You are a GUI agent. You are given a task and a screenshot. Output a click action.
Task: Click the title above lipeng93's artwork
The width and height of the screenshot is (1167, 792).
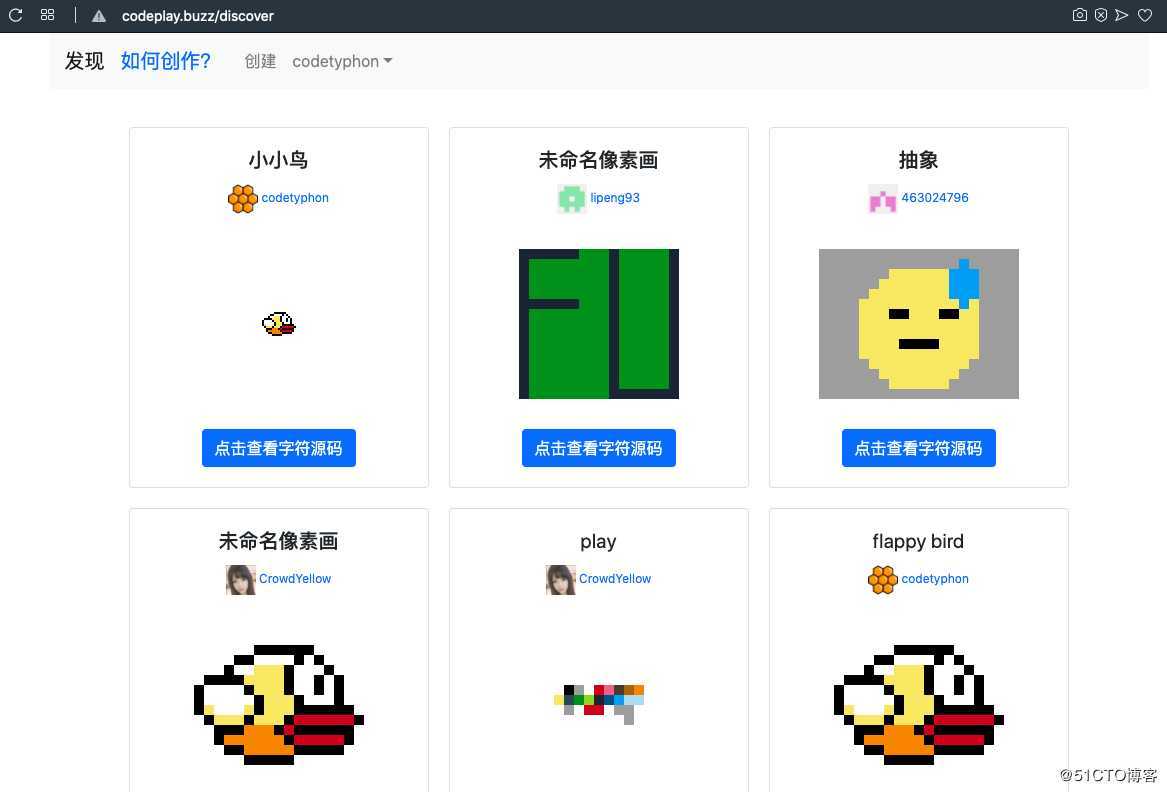pyautogui.click(x=598, y=160)
